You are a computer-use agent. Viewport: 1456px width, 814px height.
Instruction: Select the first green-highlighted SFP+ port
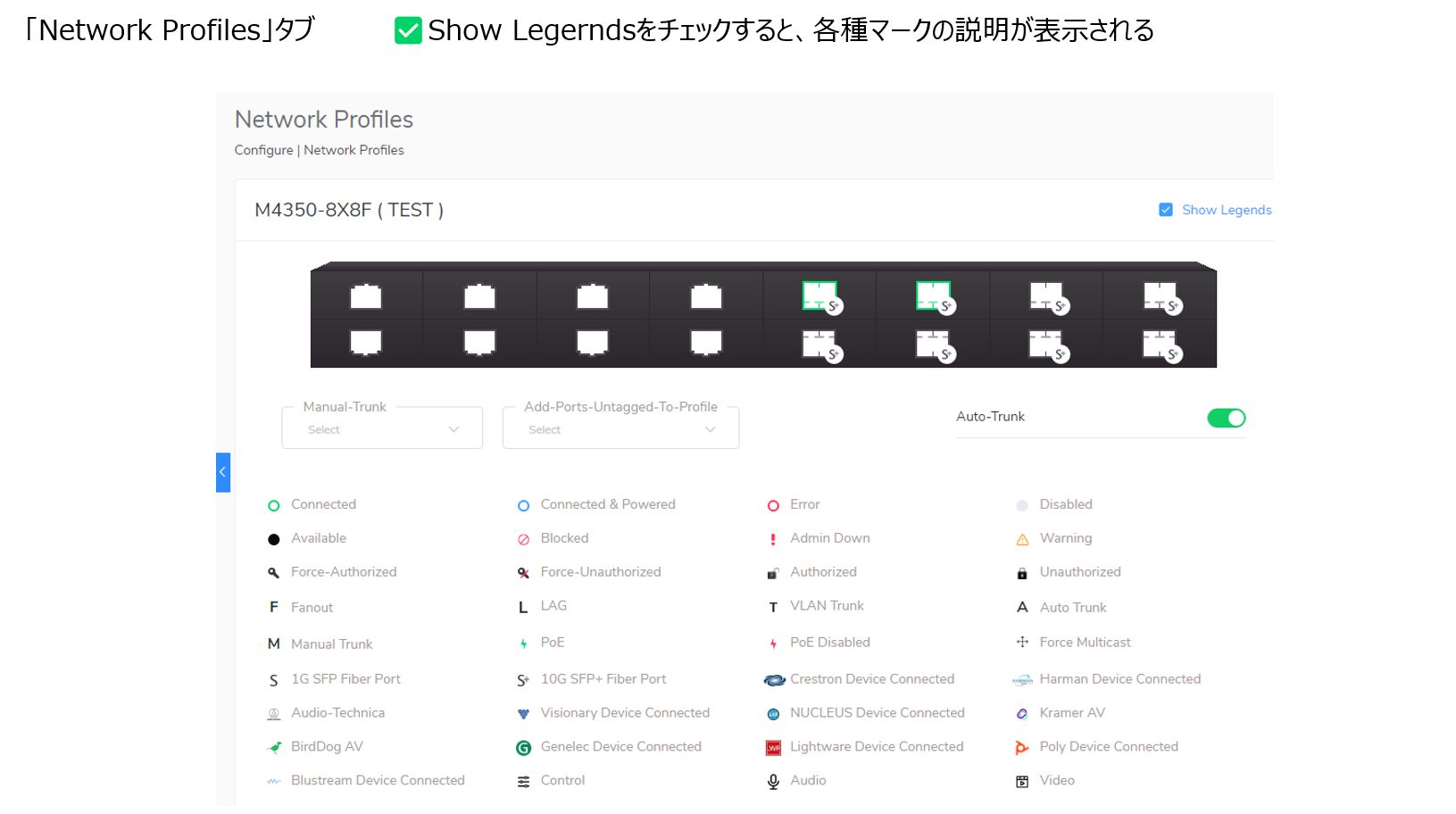(x=820, y=296)
